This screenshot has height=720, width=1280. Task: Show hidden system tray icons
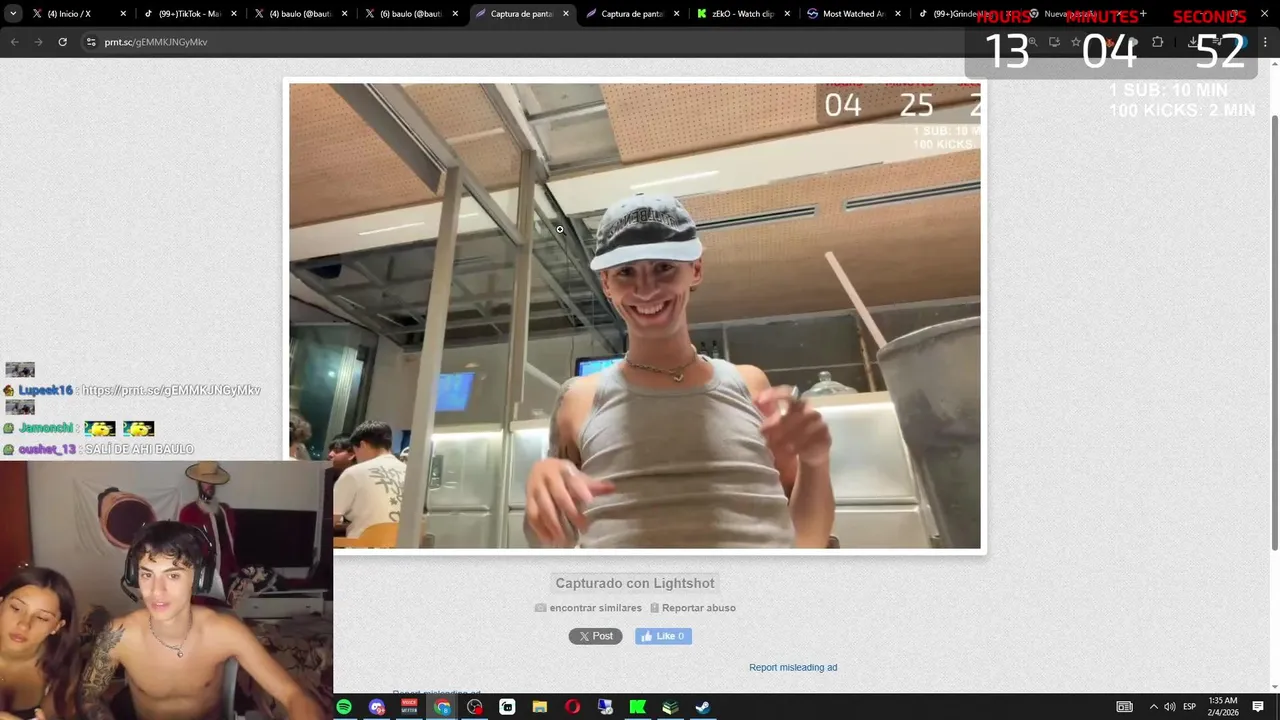point(1153,707)
